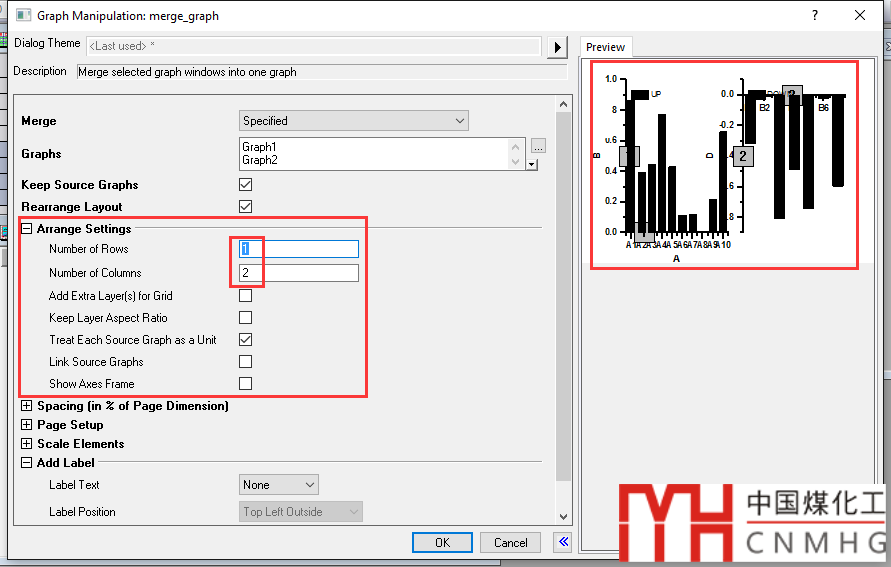Enable Add Extra Layer(s) for Grid
The image size is (891, 567).
point(245,295)
